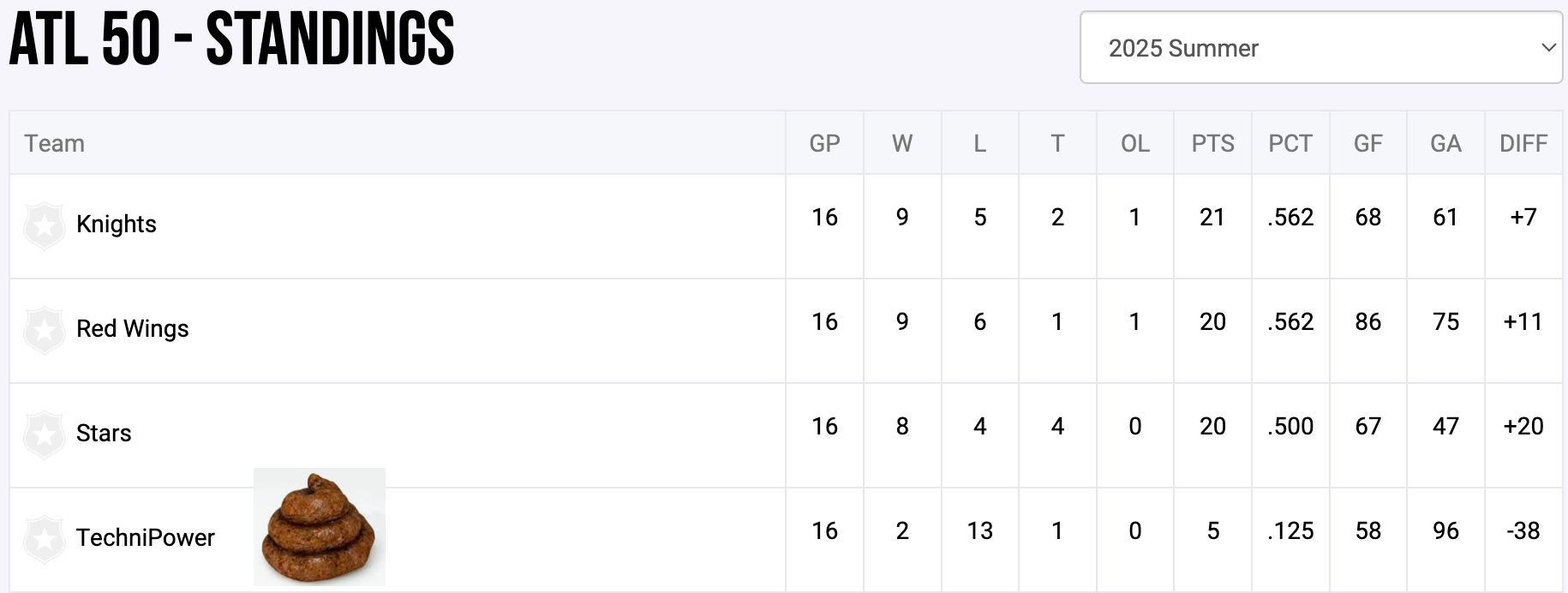Open the Stars team link
The width and height of the screenshot is (1568, 593).
tap(104, 434)
